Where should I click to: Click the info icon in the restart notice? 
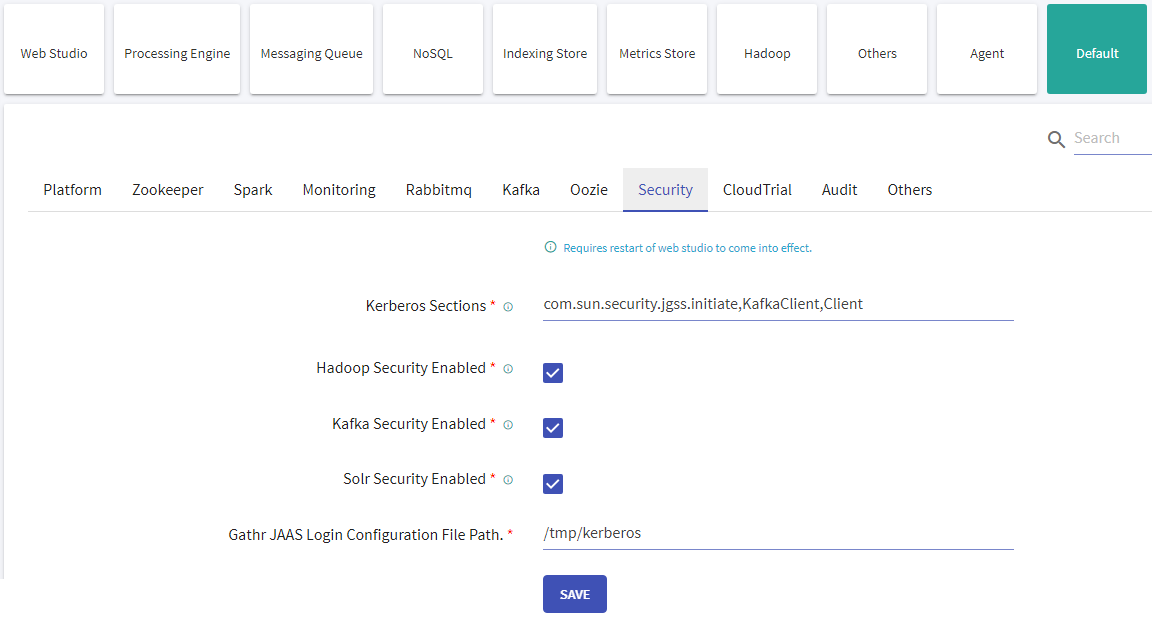click(550, 247)
